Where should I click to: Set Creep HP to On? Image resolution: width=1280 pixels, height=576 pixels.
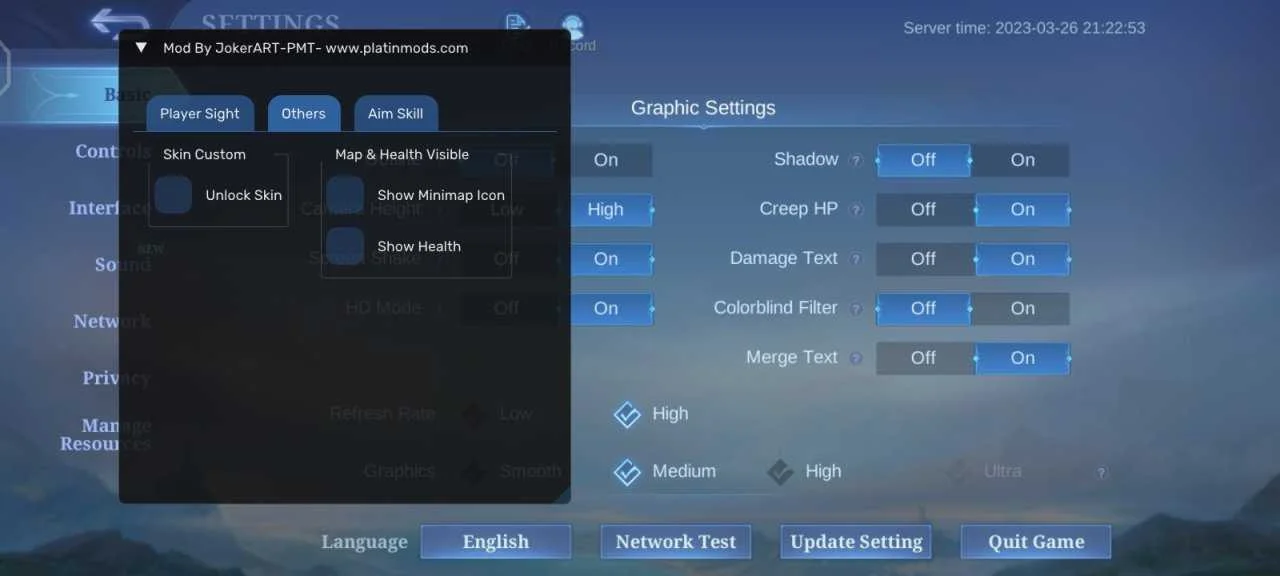[1022, 210]
